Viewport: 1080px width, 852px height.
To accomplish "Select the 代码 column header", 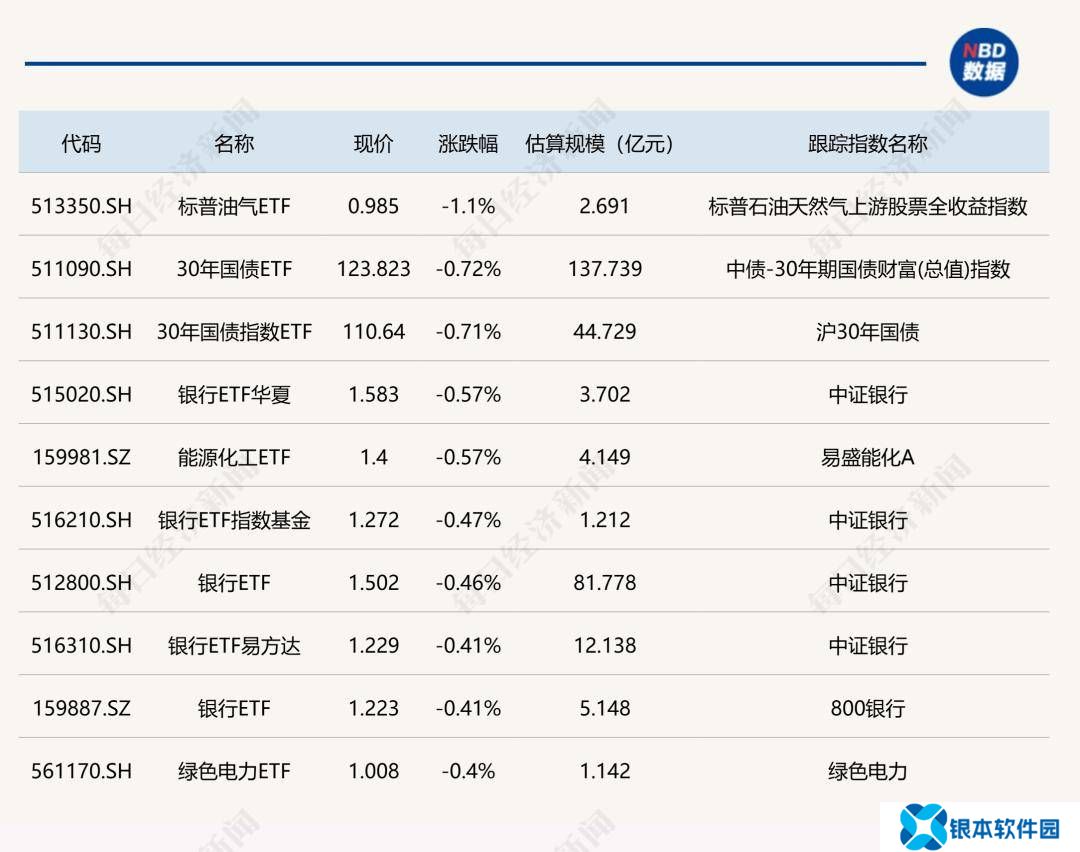I will [x=81, y=143].
